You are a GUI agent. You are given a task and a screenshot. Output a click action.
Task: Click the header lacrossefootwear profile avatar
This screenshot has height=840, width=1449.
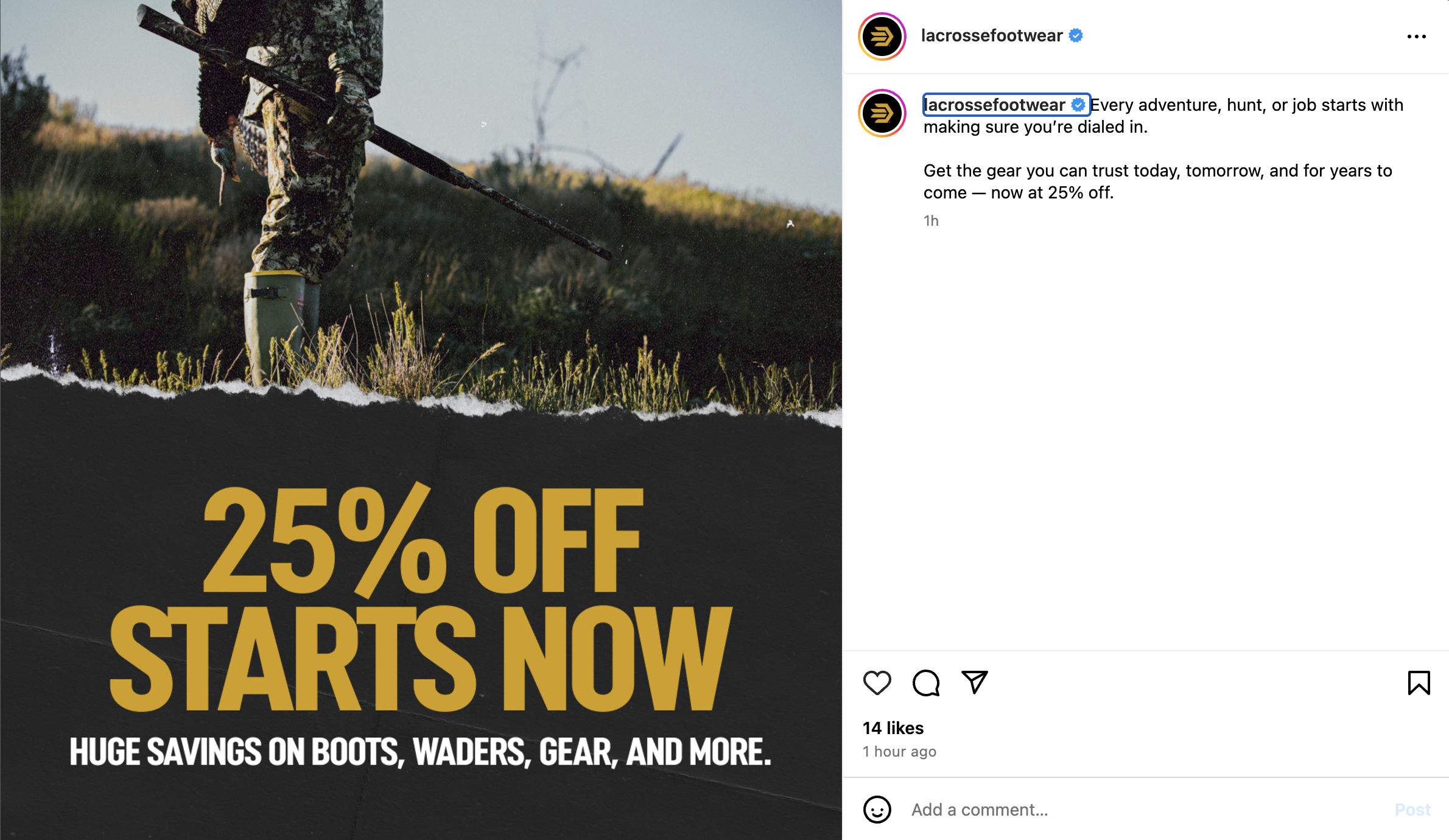[x=882, y=37]
